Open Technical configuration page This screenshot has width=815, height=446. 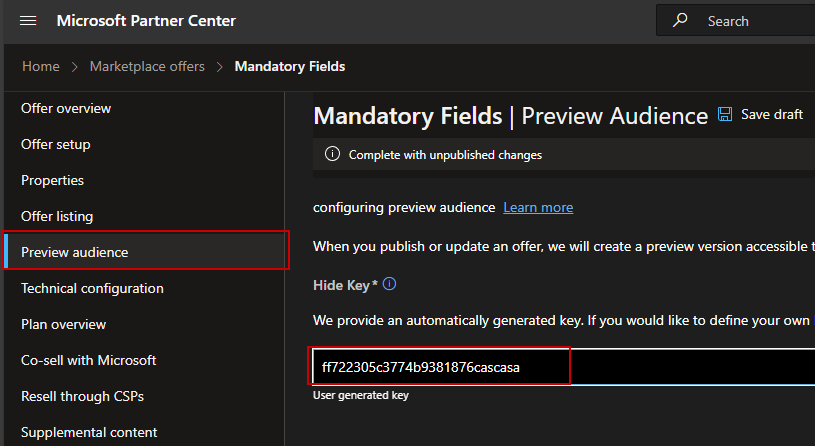click(x=93, y=288)
